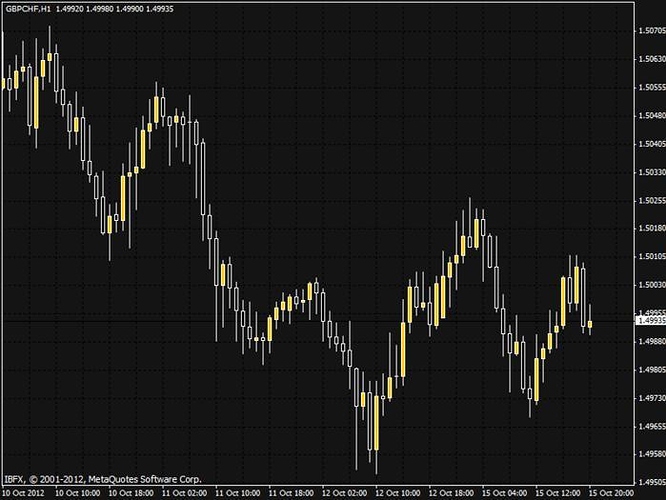The image size is (666, 500).
Task: Select the 10 Oct 2012 time label
Action: pos(23,493)
